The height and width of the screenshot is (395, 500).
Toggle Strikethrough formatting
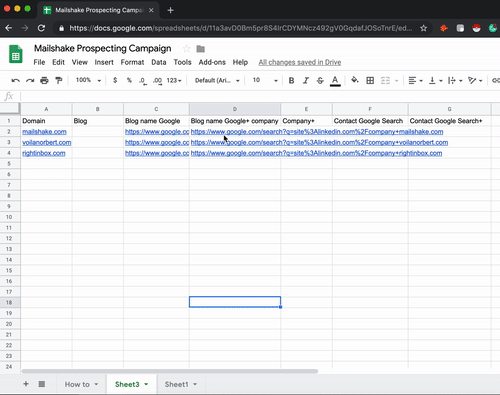click(320, 80)
